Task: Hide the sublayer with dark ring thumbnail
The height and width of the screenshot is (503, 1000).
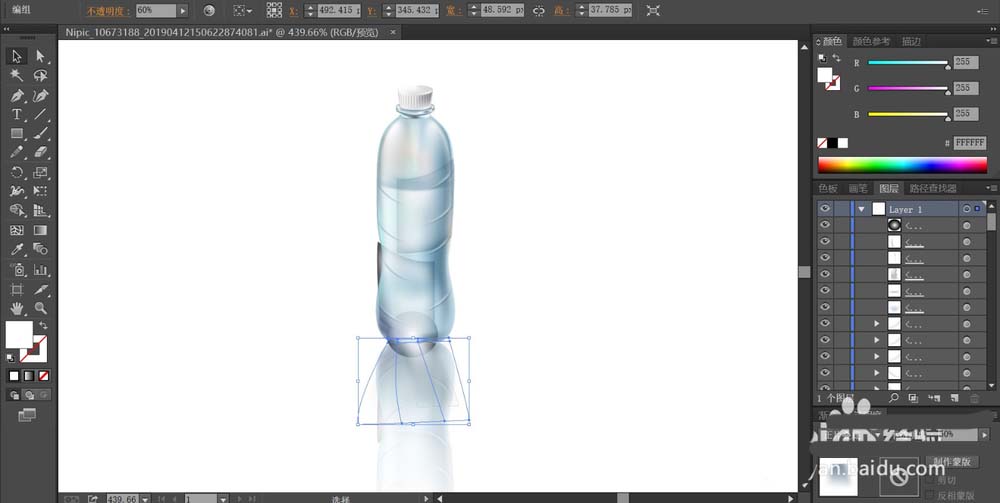Action: 825,224
